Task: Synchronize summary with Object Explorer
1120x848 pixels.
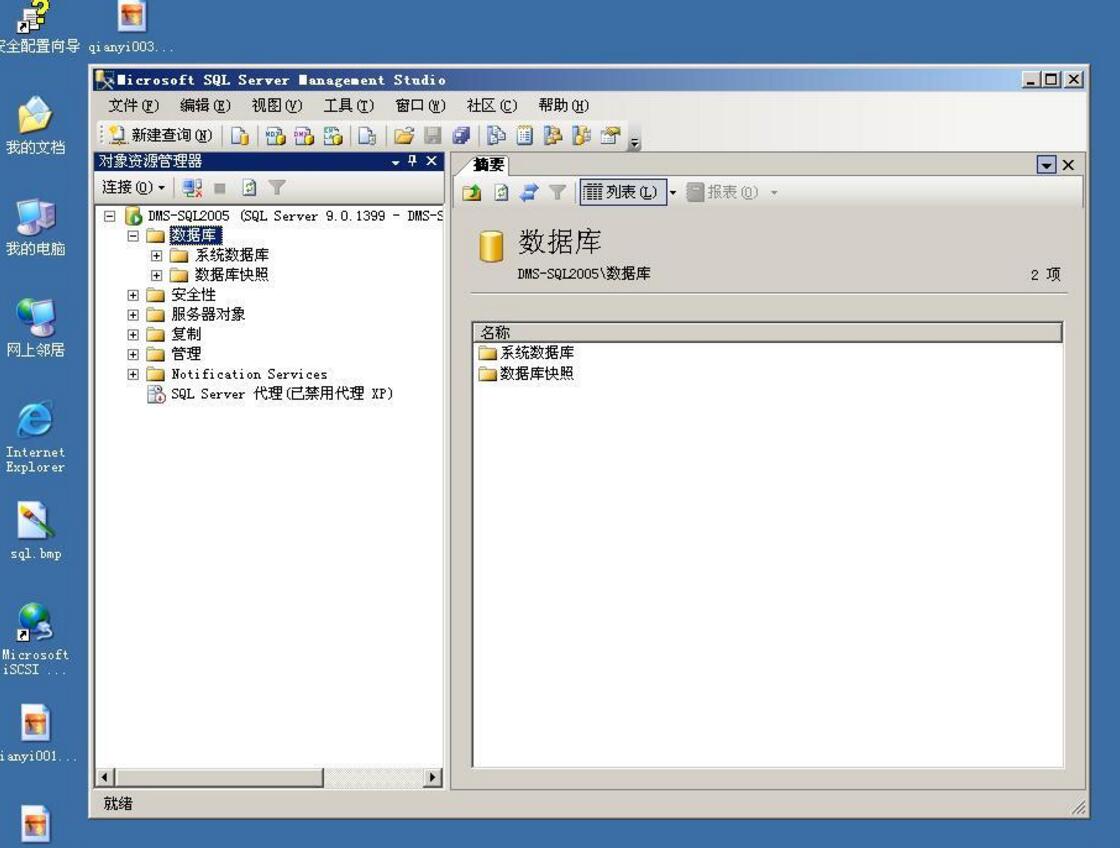Action: pos(529,192)
